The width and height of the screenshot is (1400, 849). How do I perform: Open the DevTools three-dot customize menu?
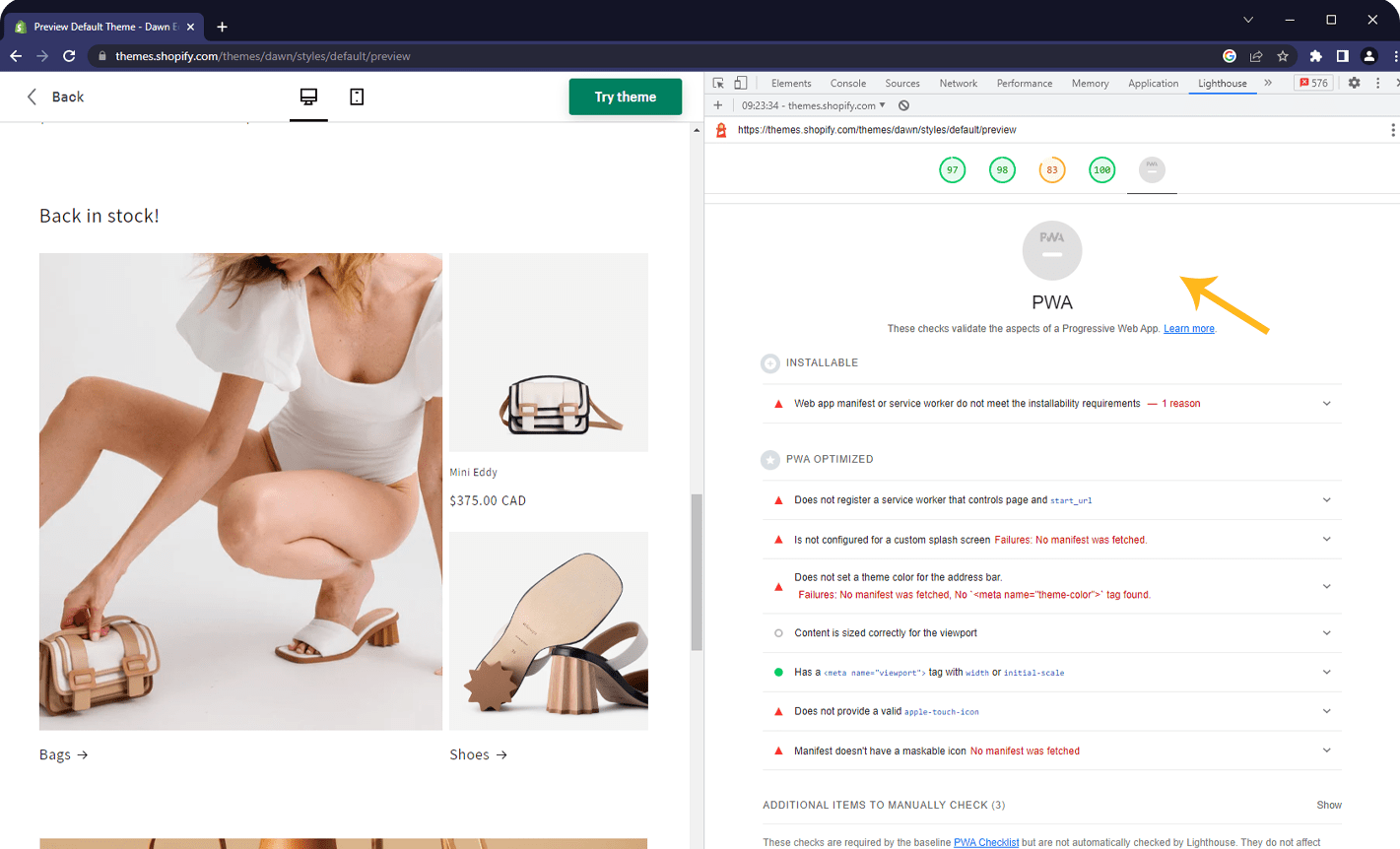[1377, 84]
